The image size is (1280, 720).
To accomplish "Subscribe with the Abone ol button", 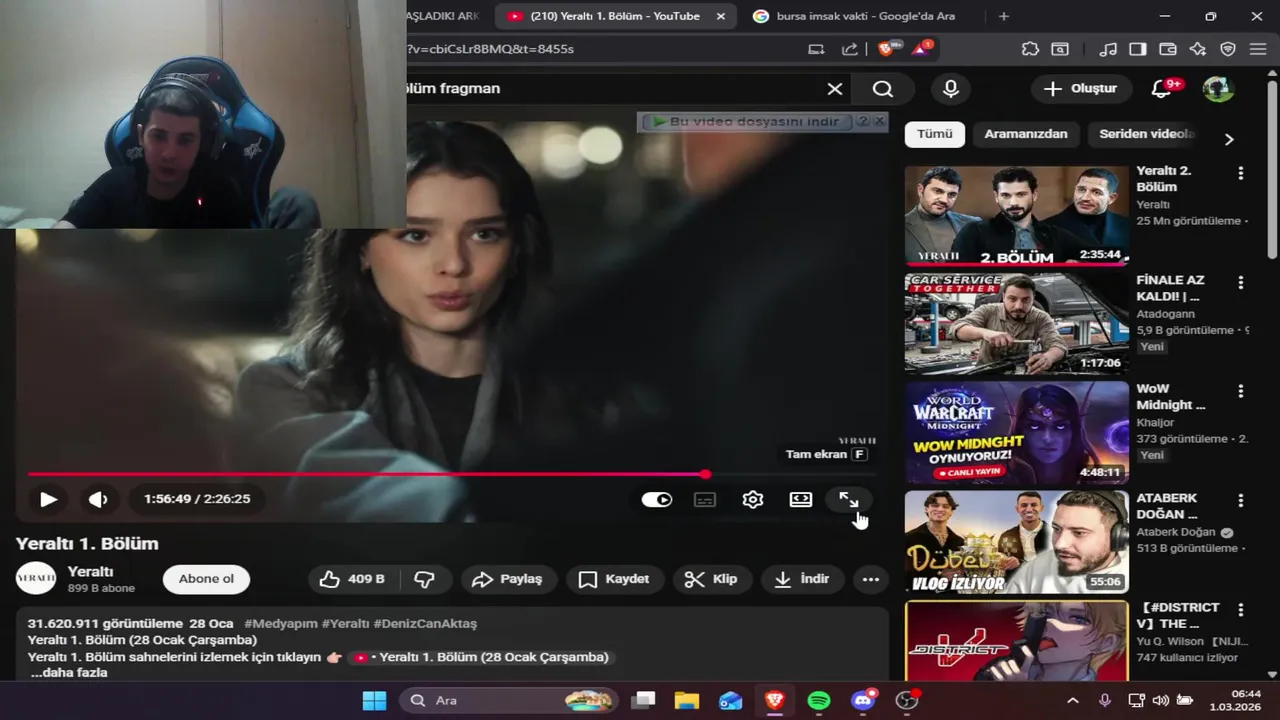I will 206,579.
